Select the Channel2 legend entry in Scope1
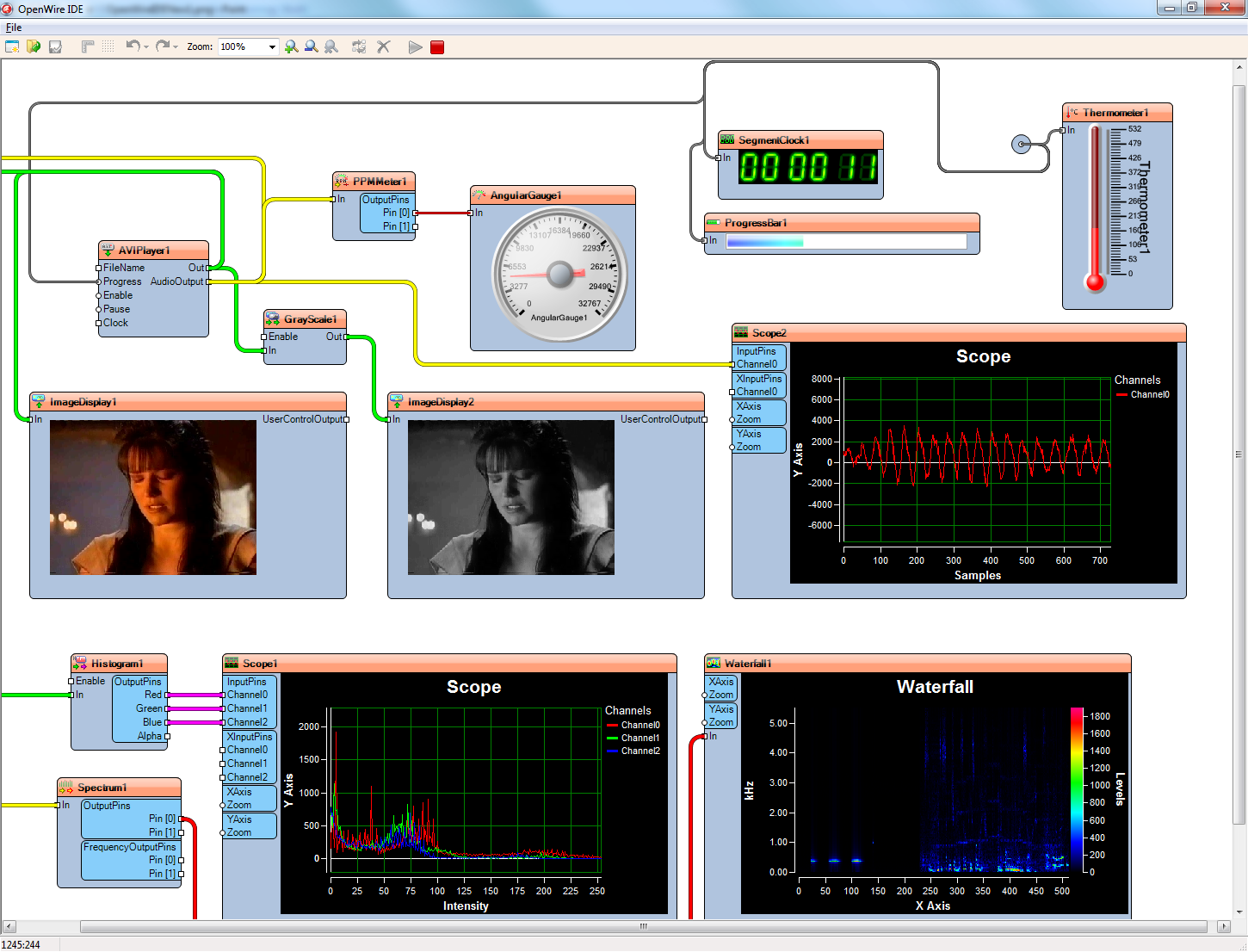Screen dimensions: 1248x952 (633, 751)
